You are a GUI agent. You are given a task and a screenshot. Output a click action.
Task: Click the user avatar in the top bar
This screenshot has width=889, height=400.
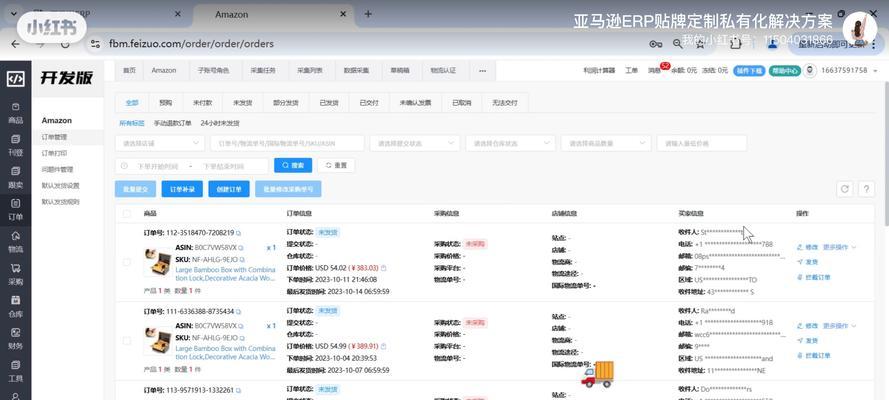point(811,70)
